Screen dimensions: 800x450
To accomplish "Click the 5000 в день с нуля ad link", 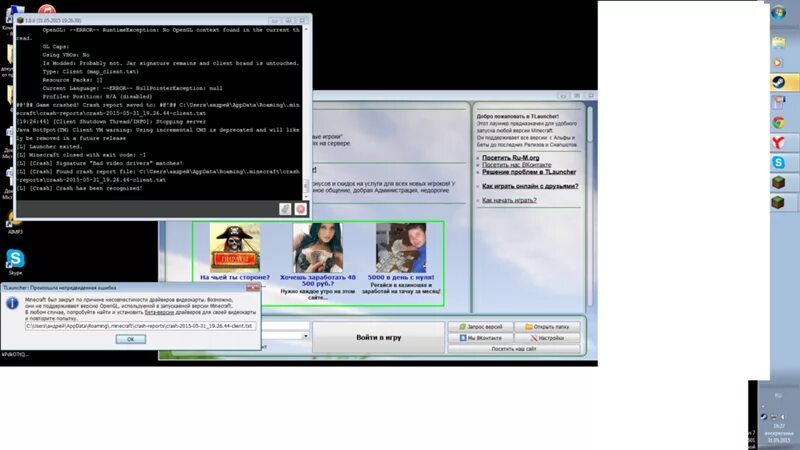I will pos(401,278).
